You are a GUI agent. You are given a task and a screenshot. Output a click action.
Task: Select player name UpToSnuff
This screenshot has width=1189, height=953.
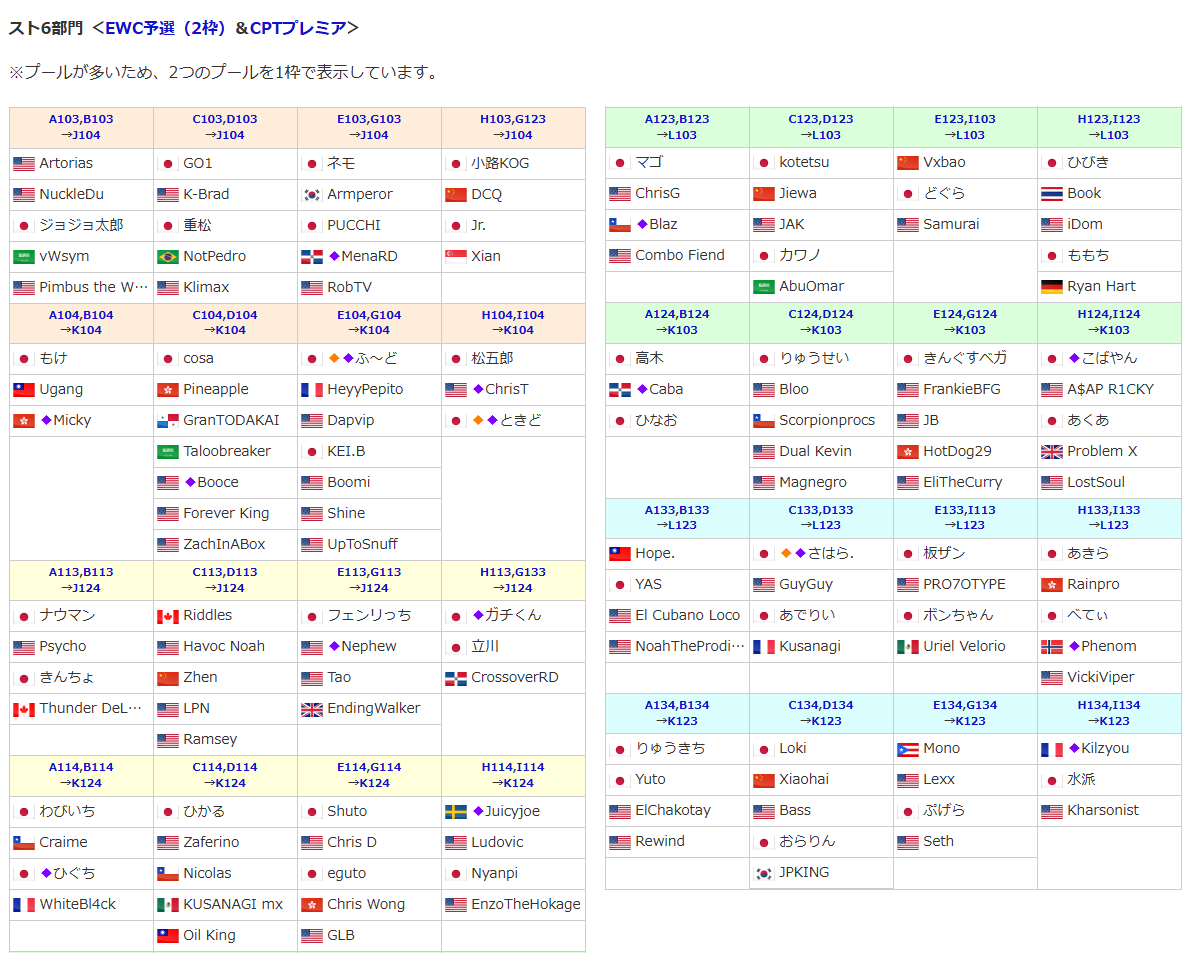(x=362, y=544)
